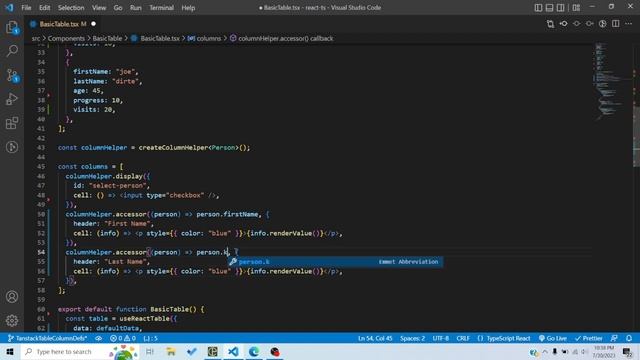
Task: Open the Accounts menu icon
Action: (12, 297)
